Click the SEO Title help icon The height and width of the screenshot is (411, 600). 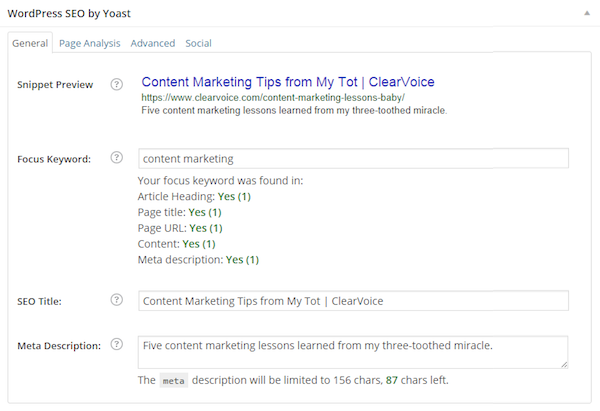pyautogui.click(x=117, y=300)
